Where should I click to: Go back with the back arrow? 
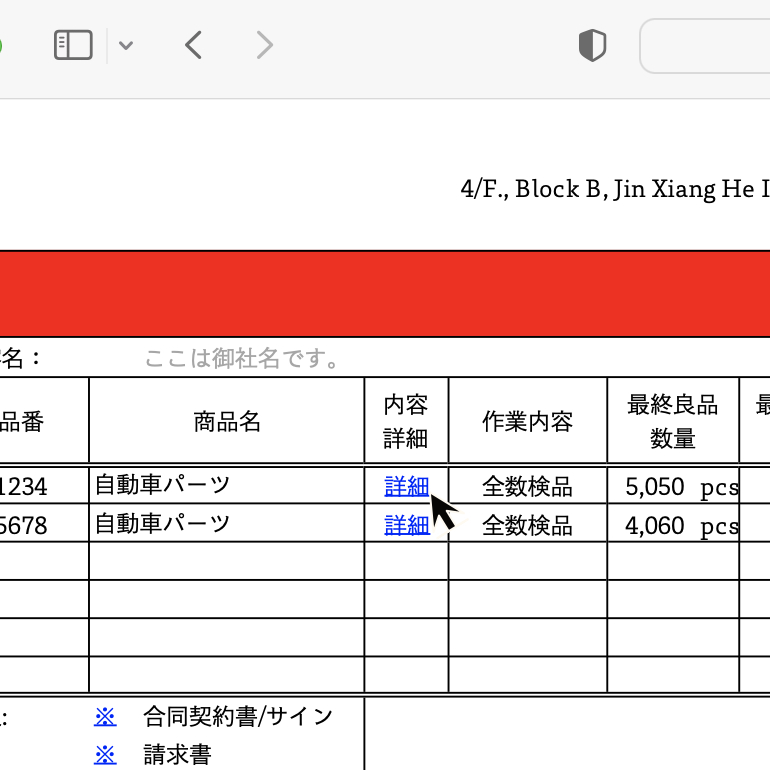(x=194, y=45)
